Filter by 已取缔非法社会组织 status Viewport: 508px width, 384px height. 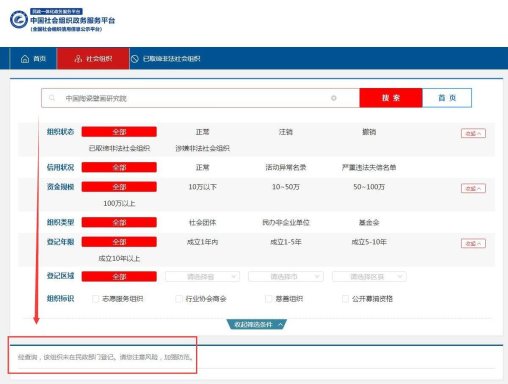[119, 148]
